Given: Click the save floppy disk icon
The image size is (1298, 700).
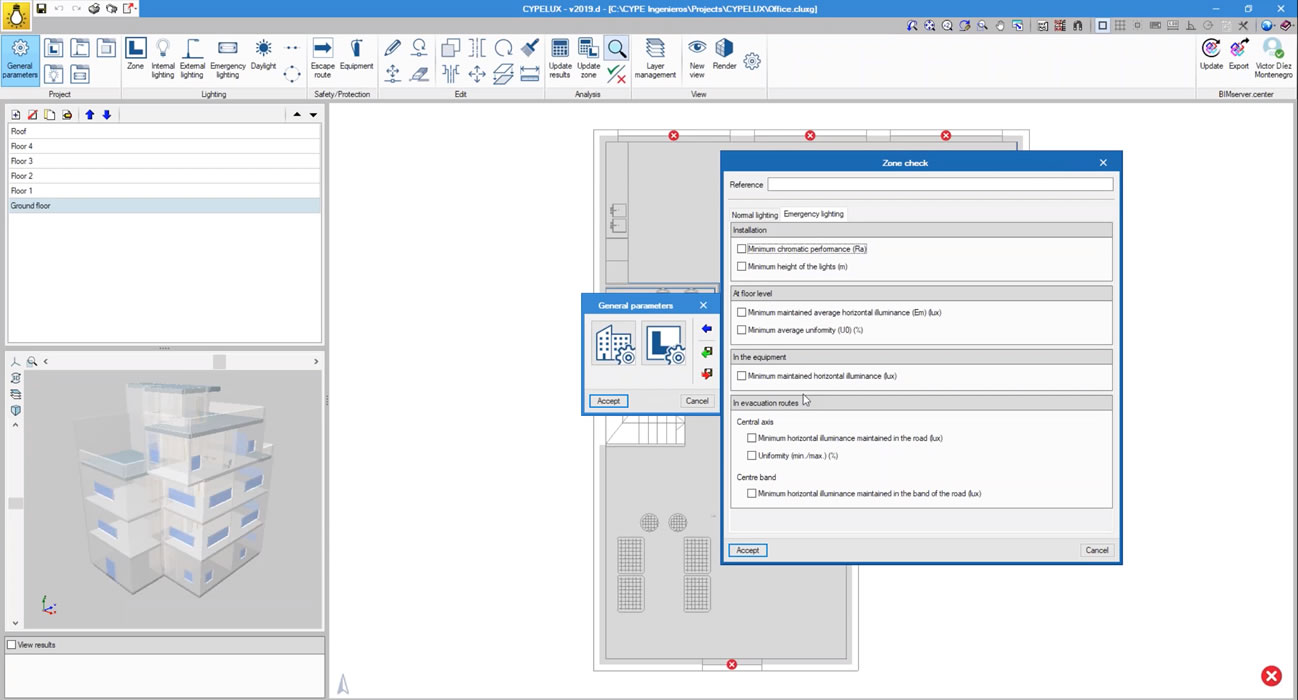Looking at the screenshot, I should click(x=41, y=9).
